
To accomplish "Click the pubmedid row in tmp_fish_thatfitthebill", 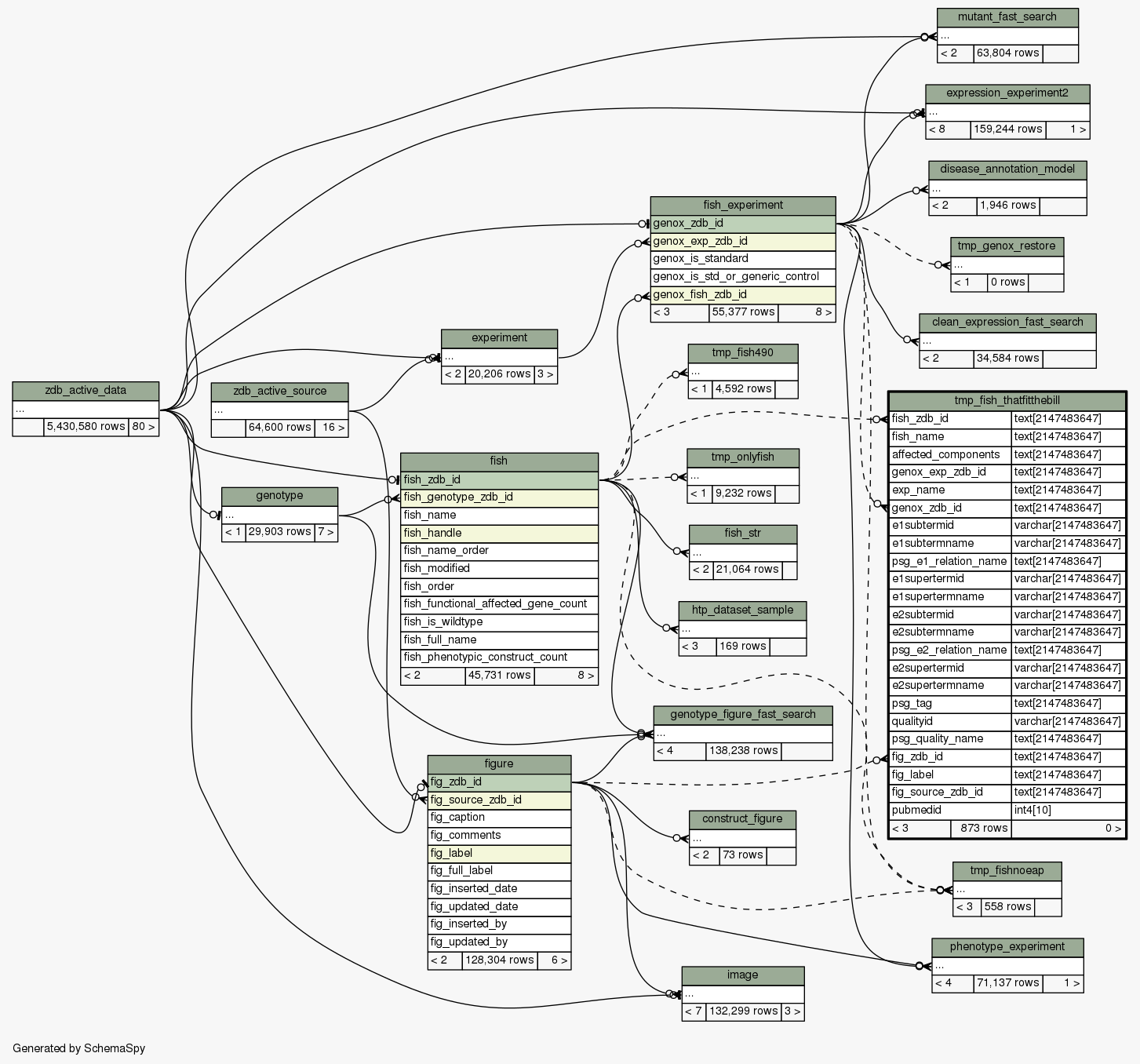I will pos(949,811).
